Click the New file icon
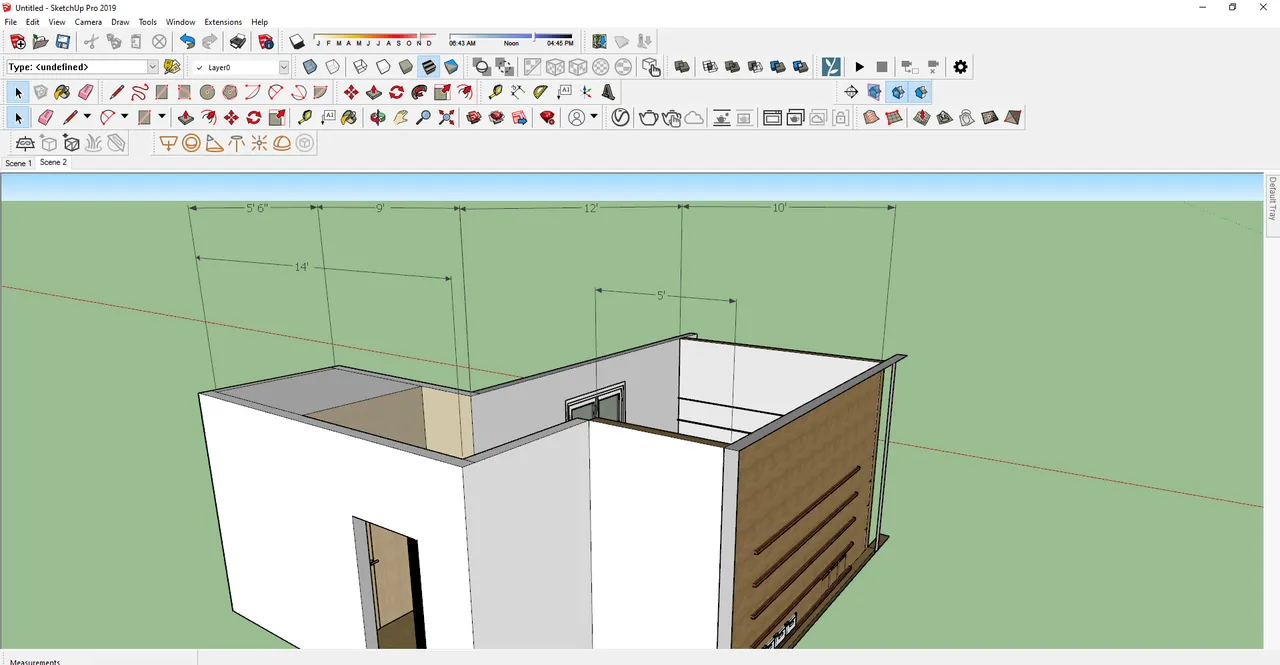 point(18,42)
